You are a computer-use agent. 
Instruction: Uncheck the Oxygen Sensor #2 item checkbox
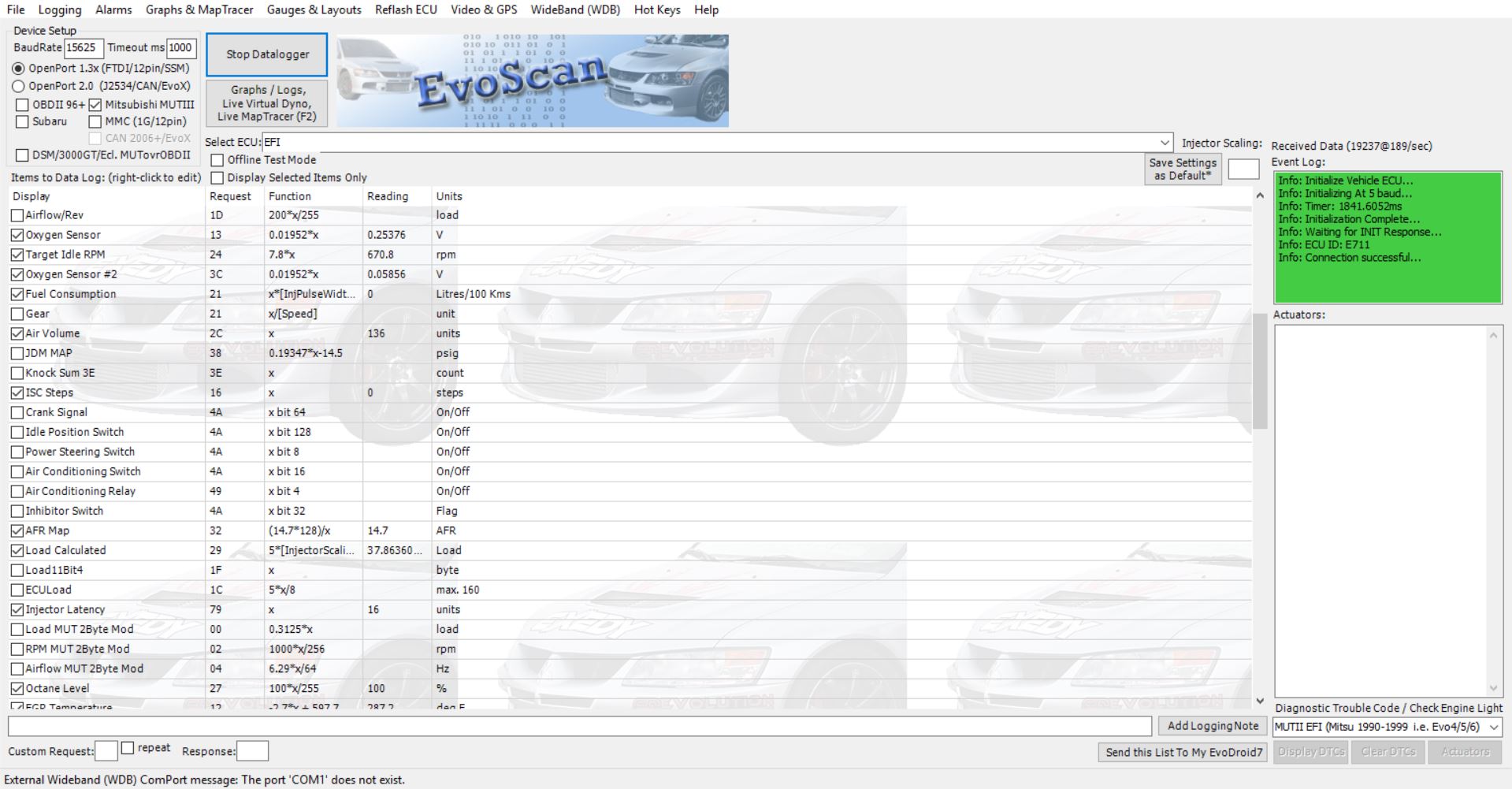(x=17, y=274)
